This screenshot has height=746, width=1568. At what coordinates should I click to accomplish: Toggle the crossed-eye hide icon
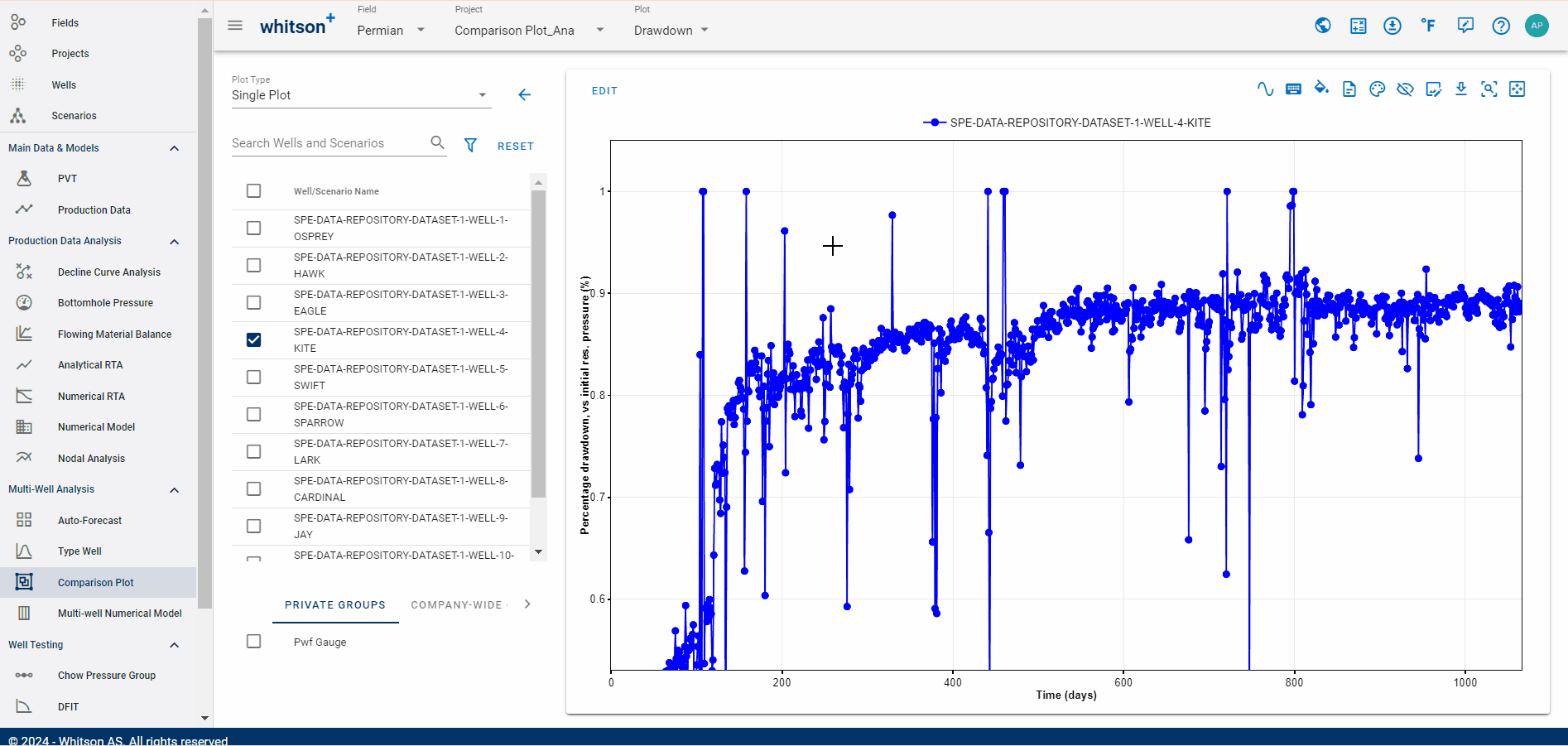1405,89
